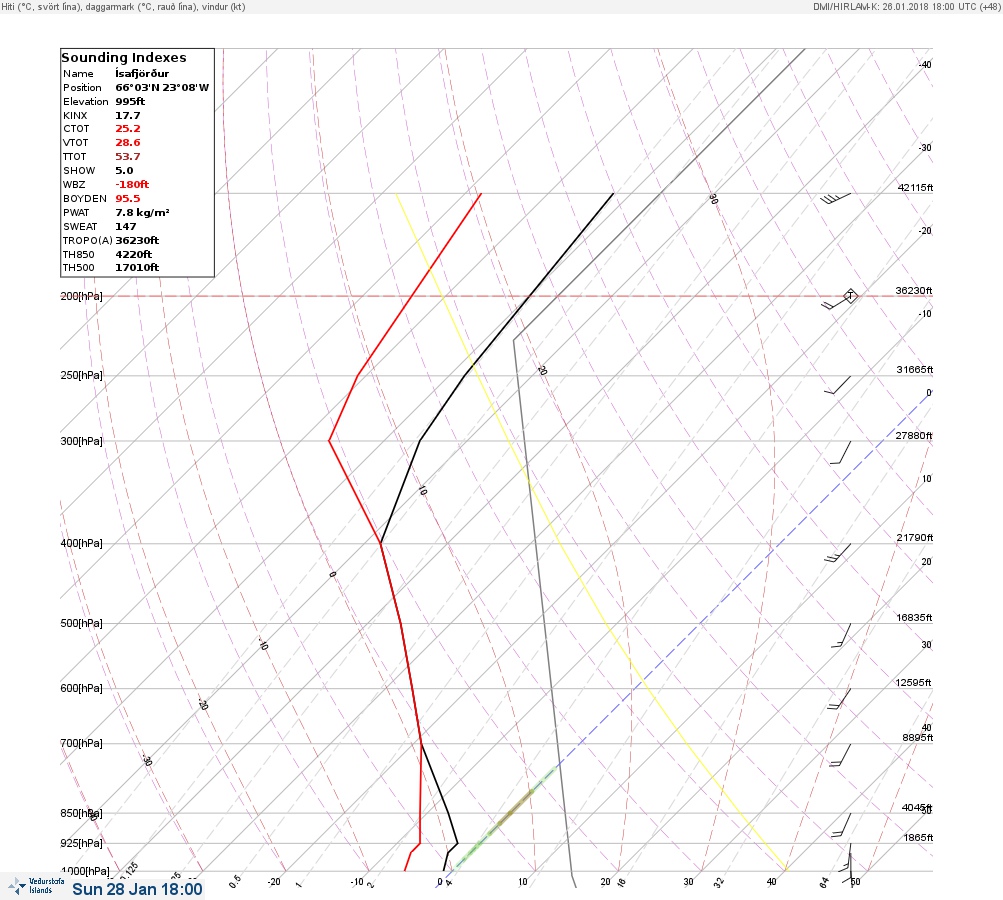Click the red TTOT value 53.7
Viewport: 1003px width, 900px height.
tap(127, 157)
